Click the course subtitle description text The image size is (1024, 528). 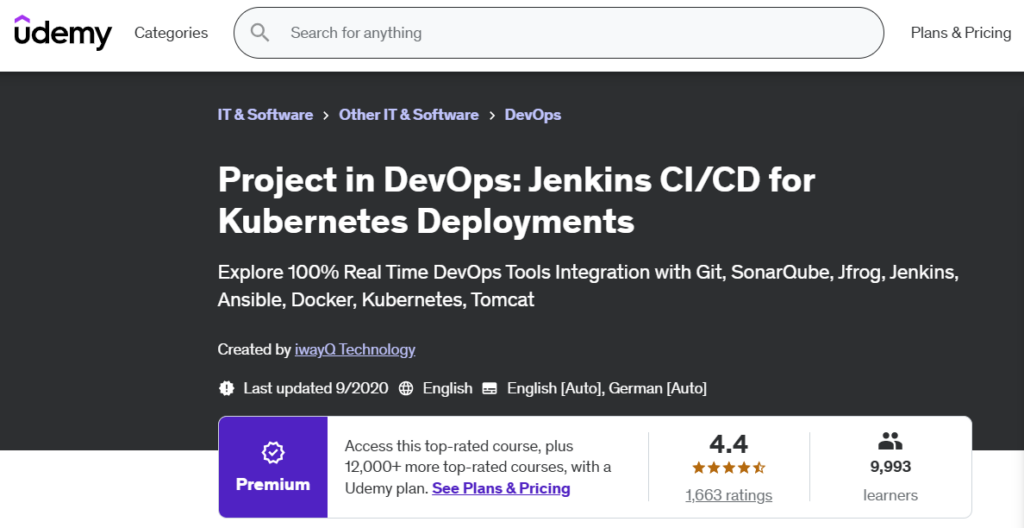(x=588, y=286)
